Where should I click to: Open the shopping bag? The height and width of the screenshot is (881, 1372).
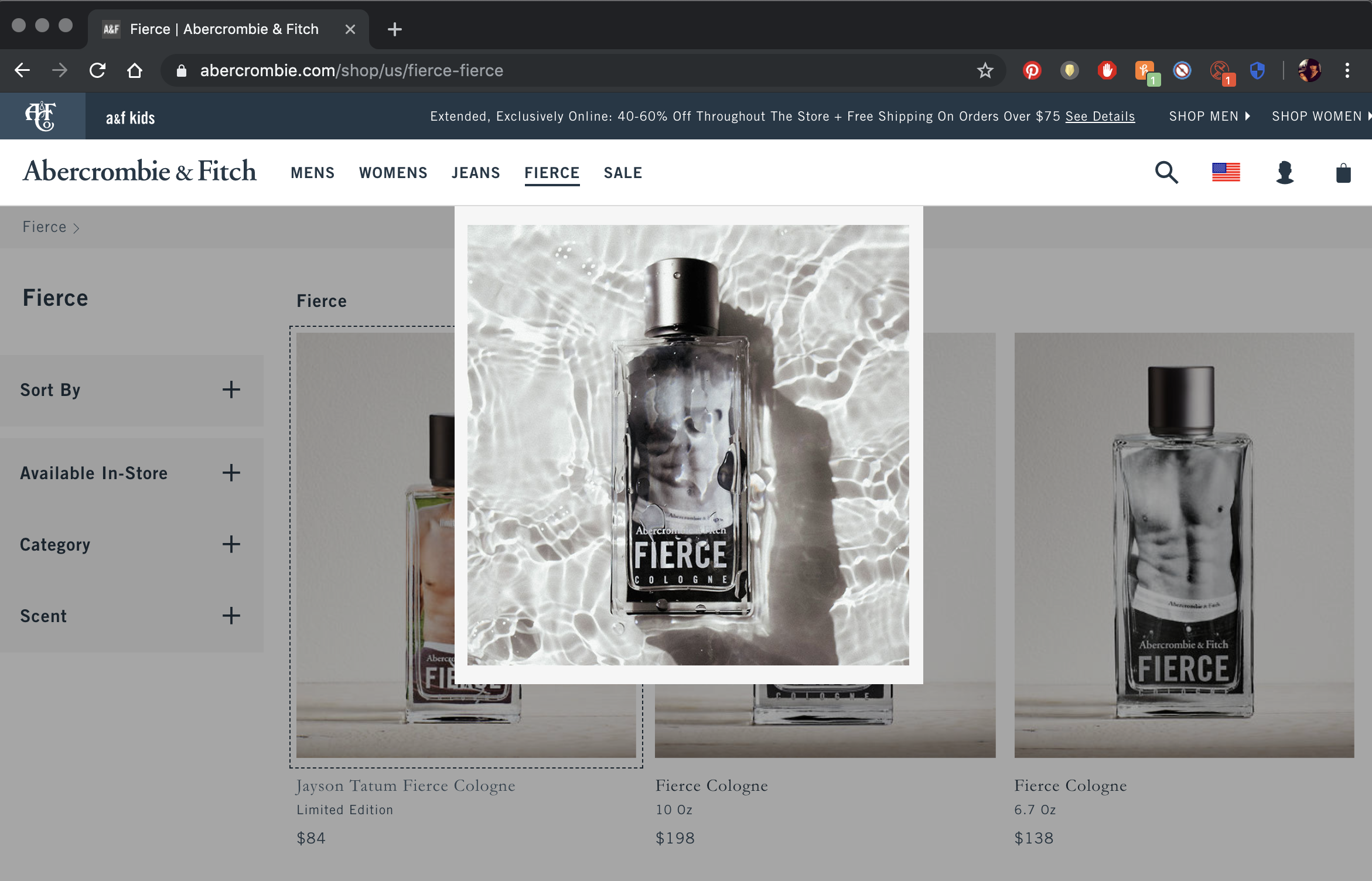tap(1343, 172)
